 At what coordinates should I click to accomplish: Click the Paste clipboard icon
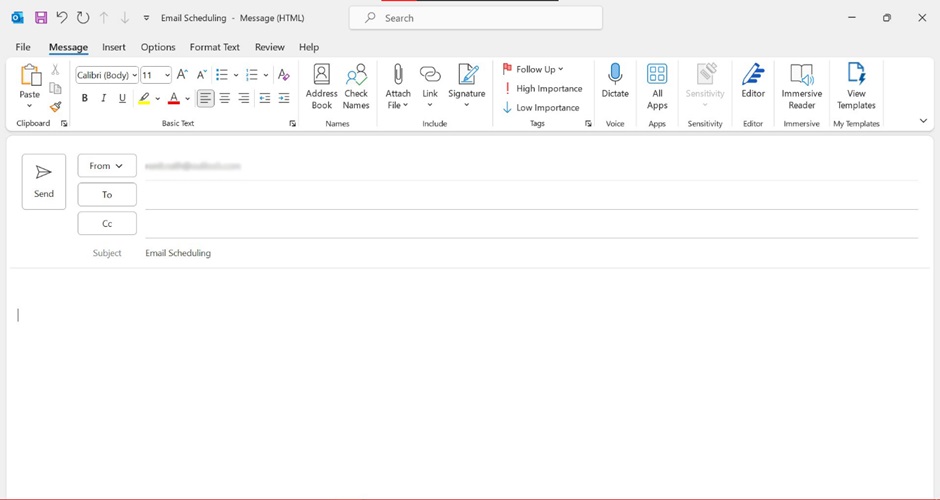click(x=30, y=76)
